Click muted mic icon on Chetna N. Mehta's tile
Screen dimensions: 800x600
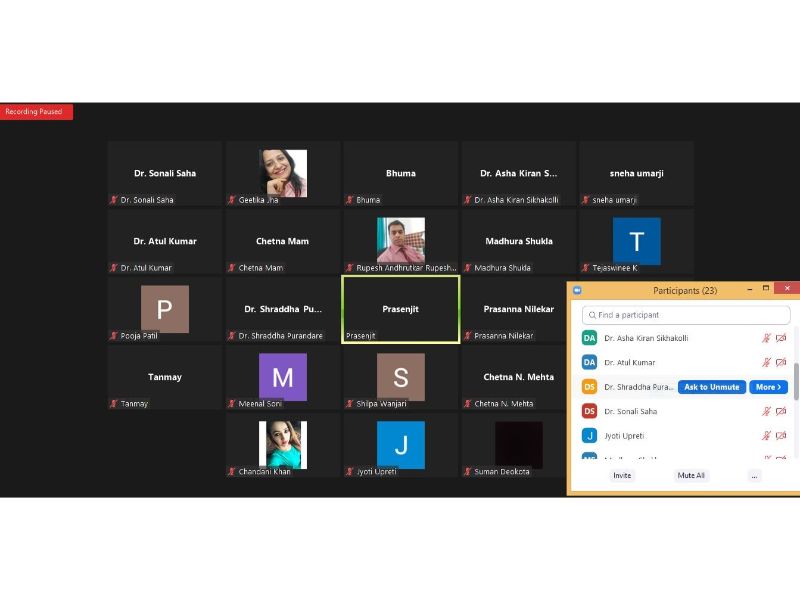click(467, 404)
